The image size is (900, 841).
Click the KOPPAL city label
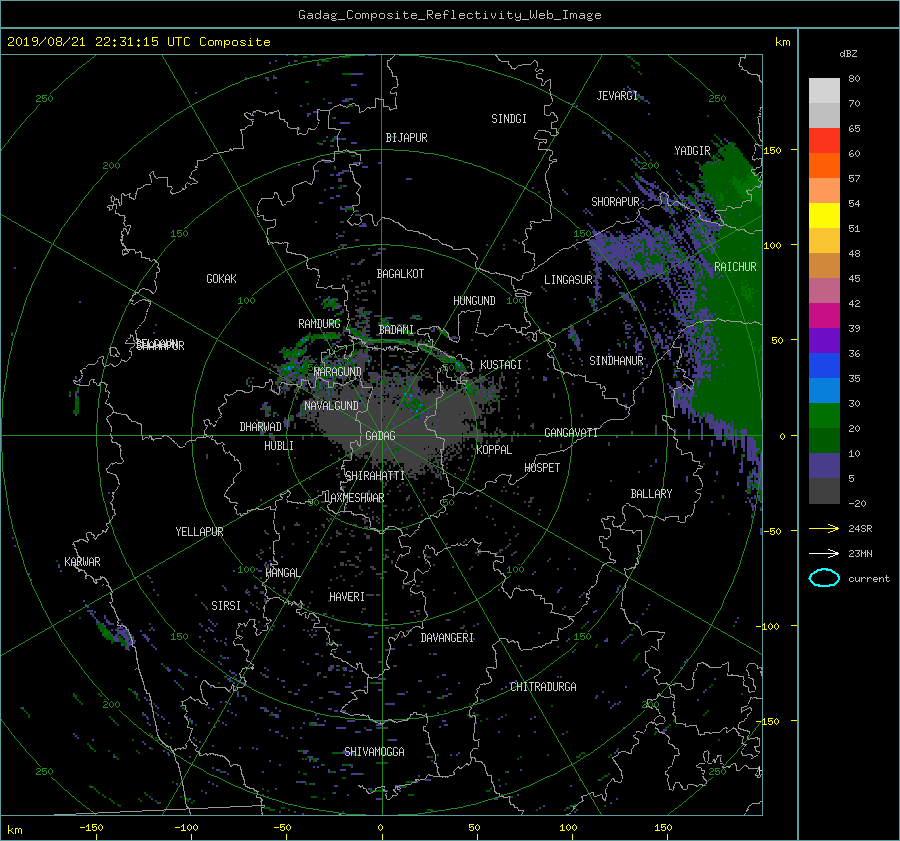[x=494, y=450]
